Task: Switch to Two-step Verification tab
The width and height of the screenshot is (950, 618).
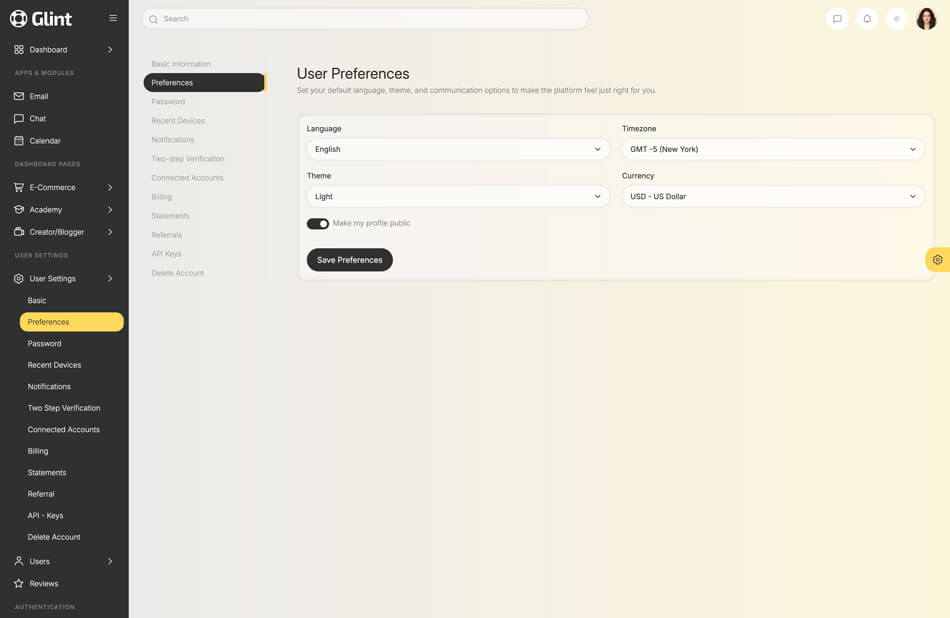Action: coord(188,159)
